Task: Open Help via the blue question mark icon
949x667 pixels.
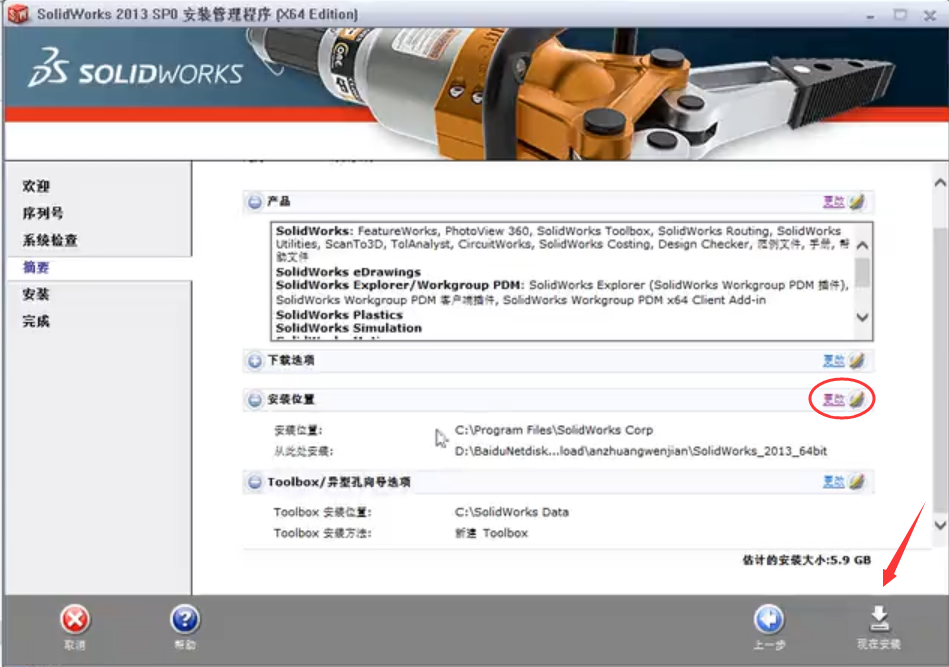Action: pyautogui.click(x=185, y=620)
